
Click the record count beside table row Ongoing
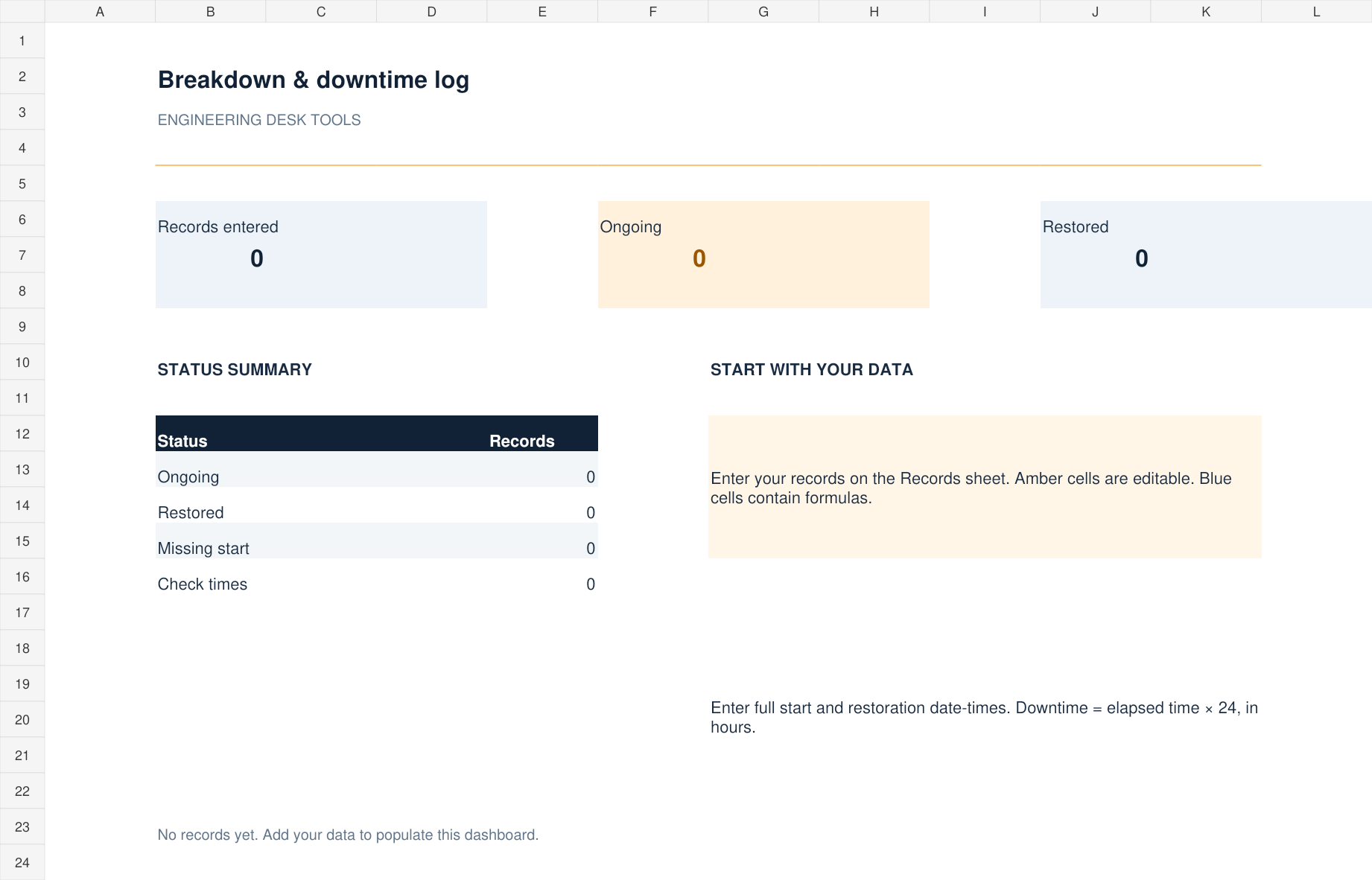click(x=591, y=477)
